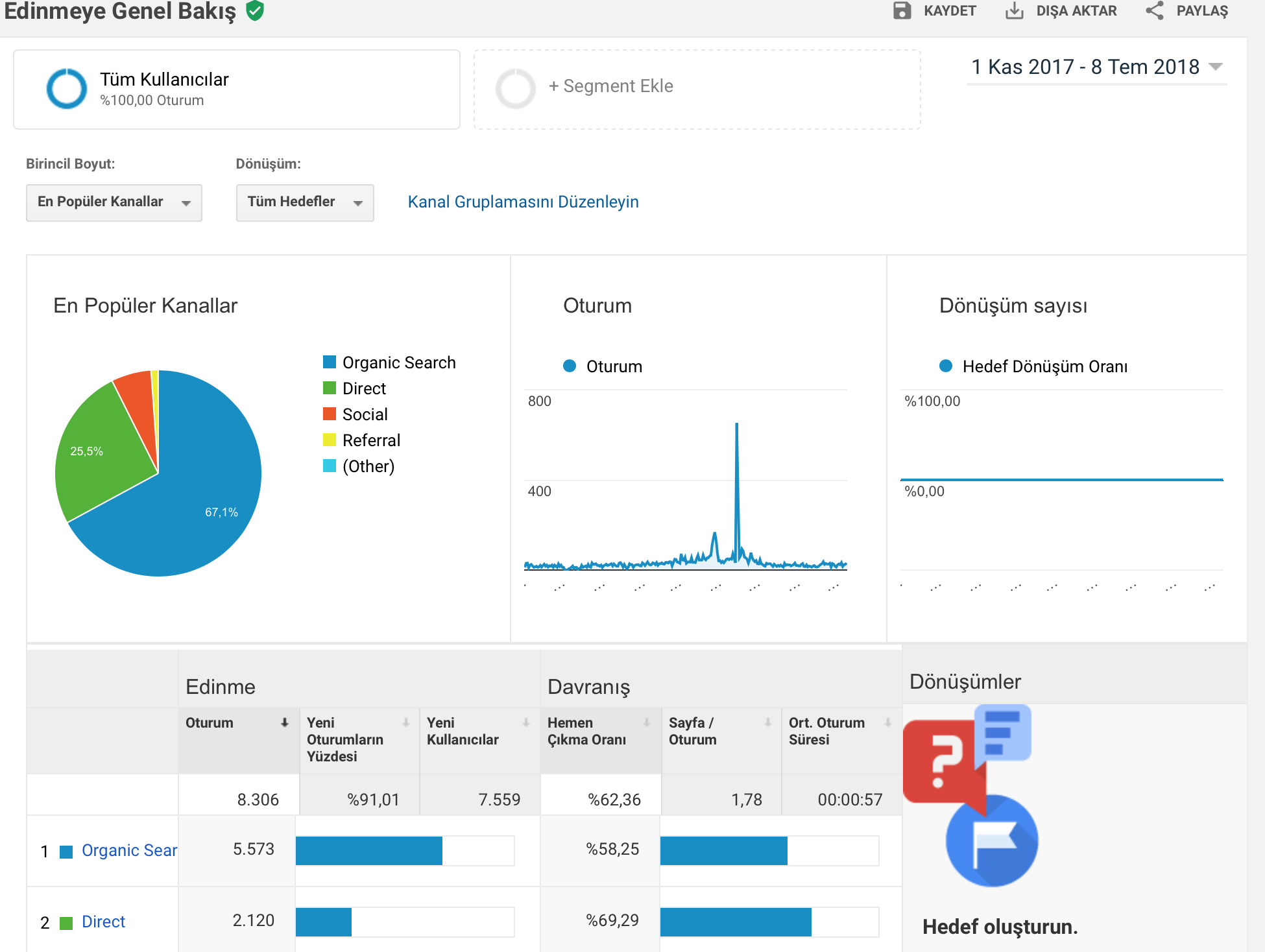This screenshot has height=952, width=1265.
Task: Click the PAYLAŞ share icon
Action: click(1155, 10)
